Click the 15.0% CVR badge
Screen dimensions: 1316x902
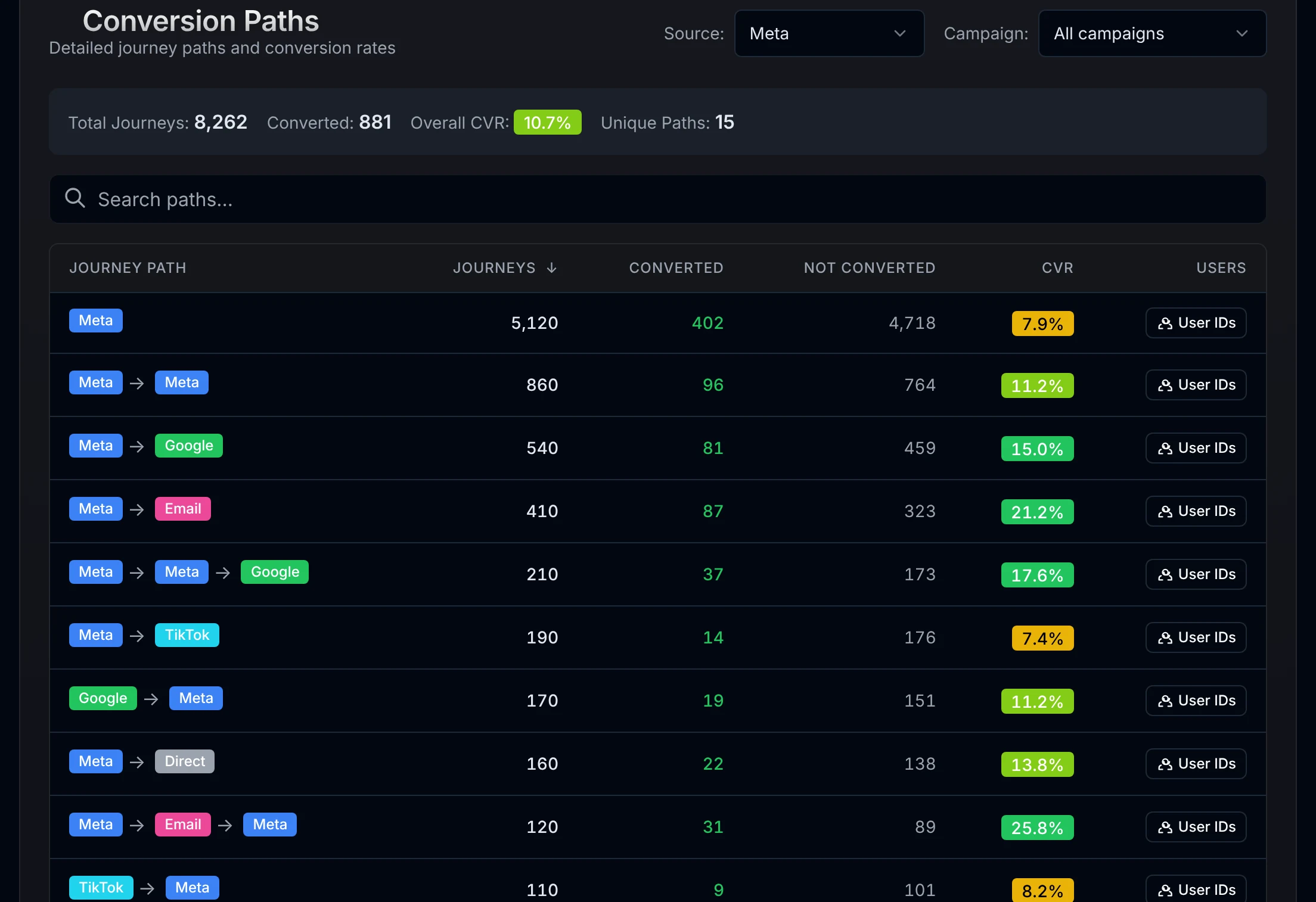(1038, 449)
